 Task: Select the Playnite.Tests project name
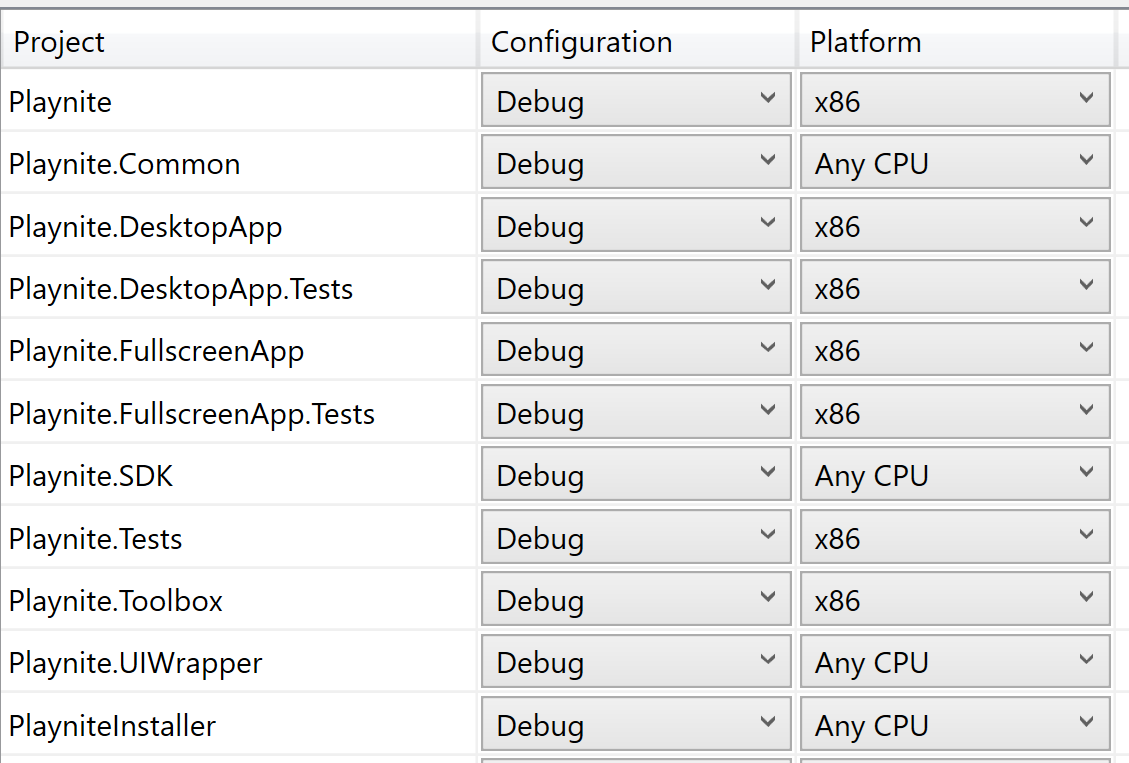point(95,538)
